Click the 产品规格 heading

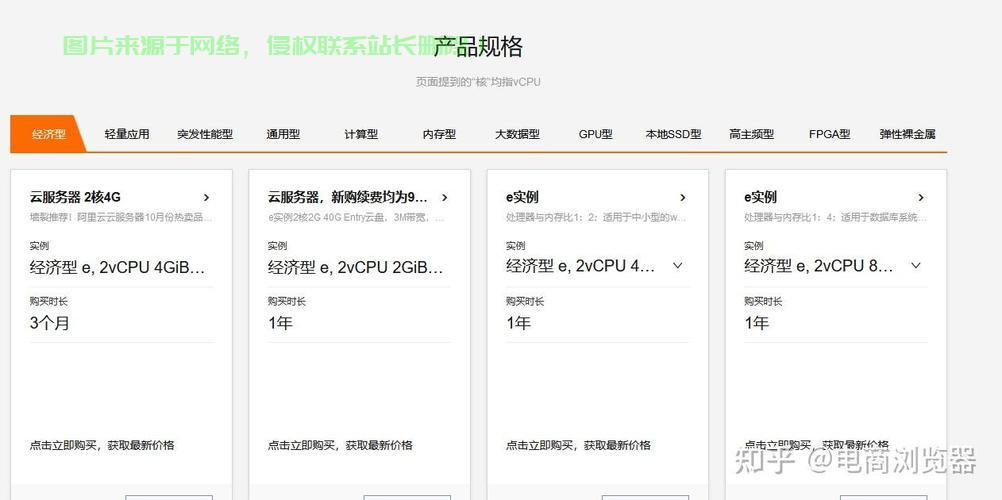pos(479,47)
